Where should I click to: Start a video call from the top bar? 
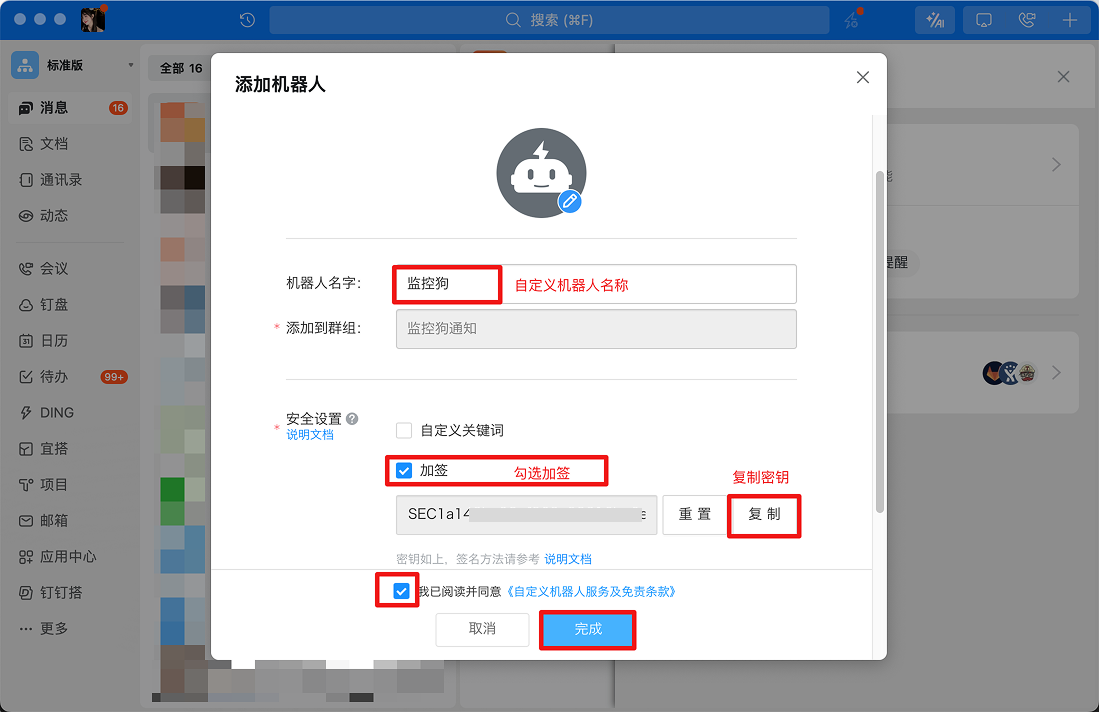[1026, 20]
